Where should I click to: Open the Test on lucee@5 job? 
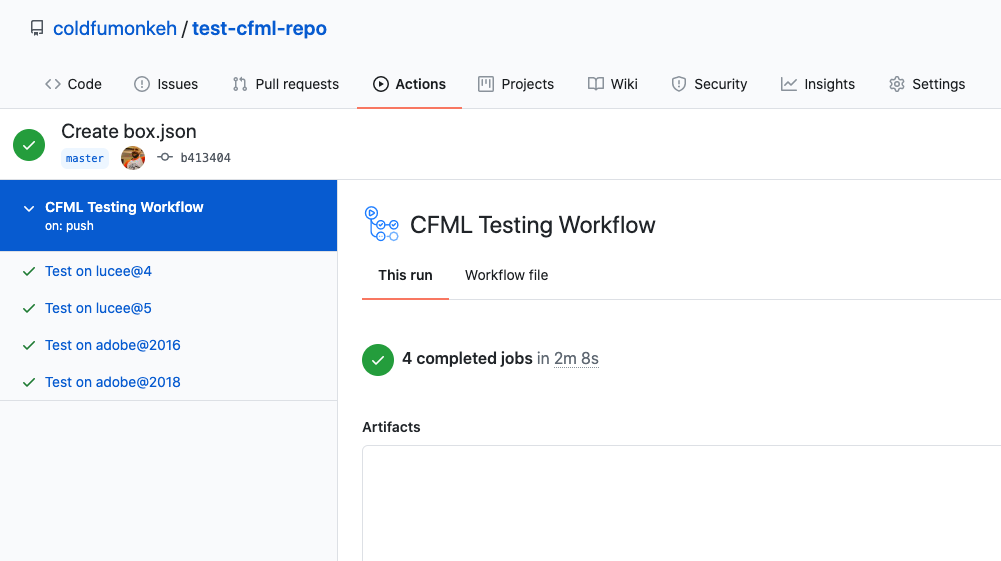tap(98, 308)
